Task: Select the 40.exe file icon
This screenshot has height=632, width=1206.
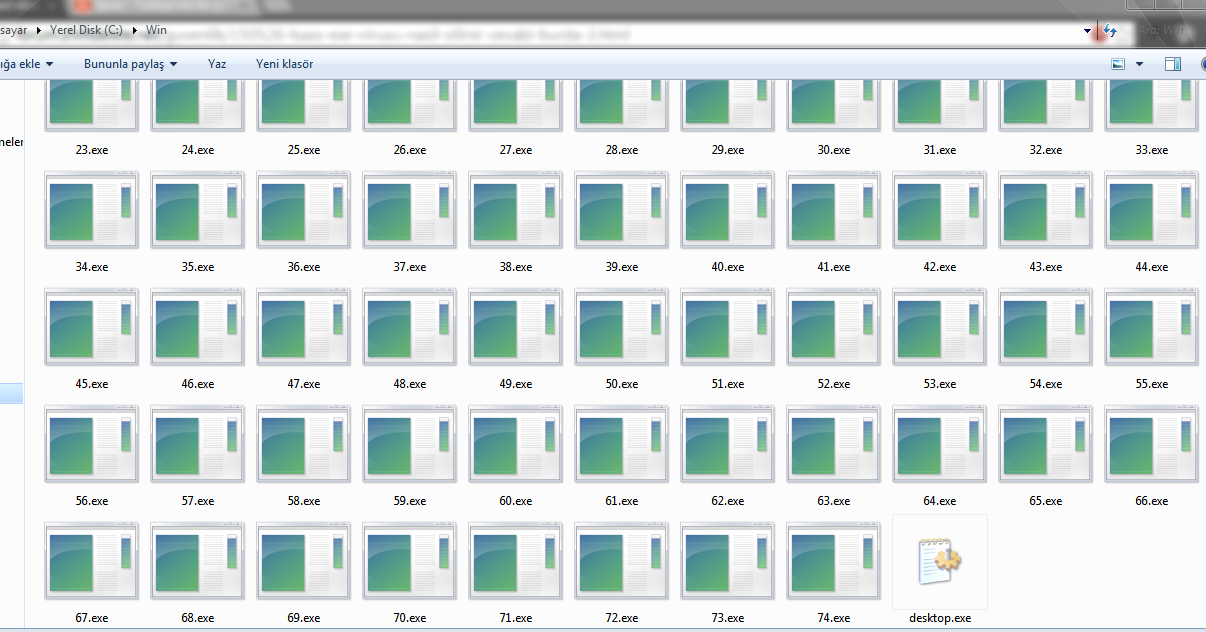Action: point(728,210)
